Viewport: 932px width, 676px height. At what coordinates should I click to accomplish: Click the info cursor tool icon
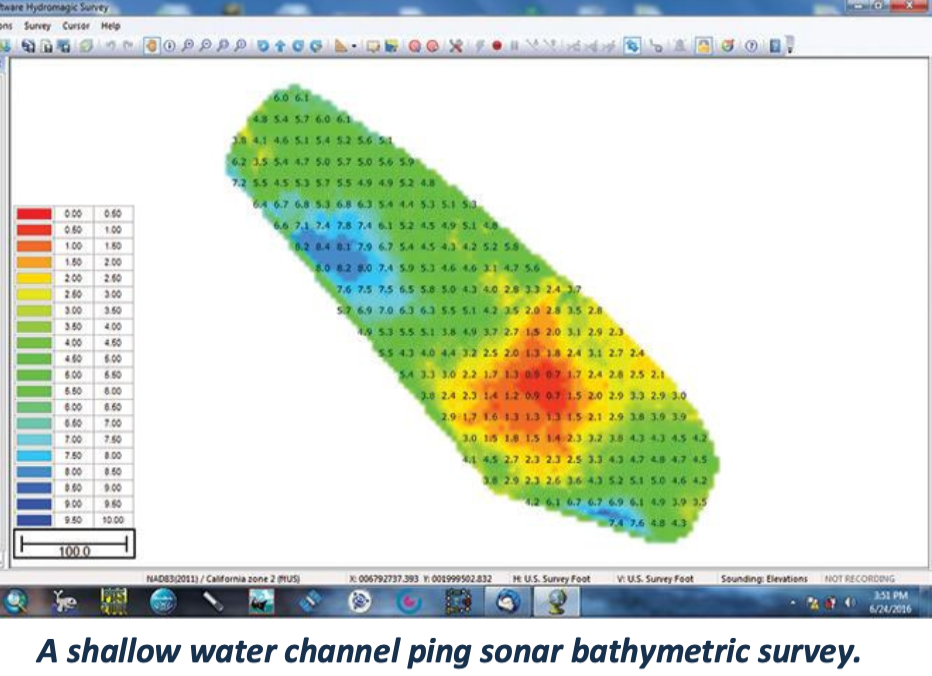tap(168, 46)
